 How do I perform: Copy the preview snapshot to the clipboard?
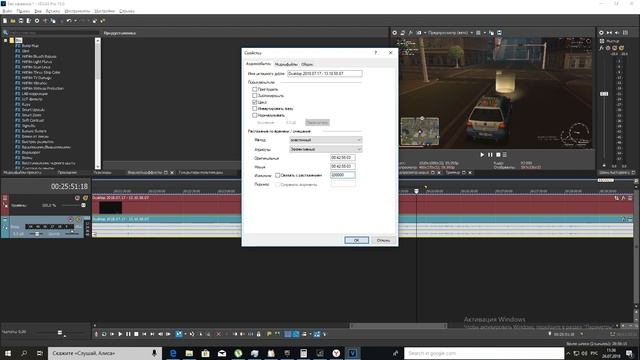[491, 33]
